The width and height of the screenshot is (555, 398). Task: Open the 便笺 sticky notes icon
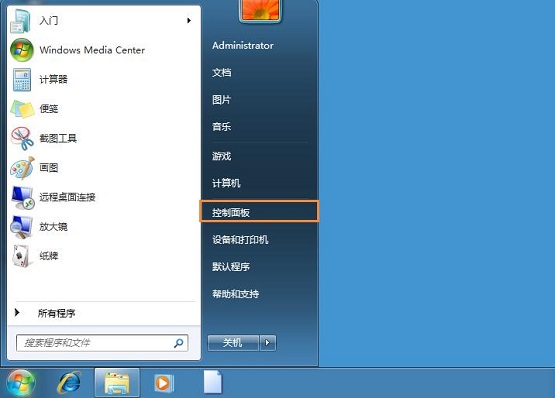coord(22,109)
